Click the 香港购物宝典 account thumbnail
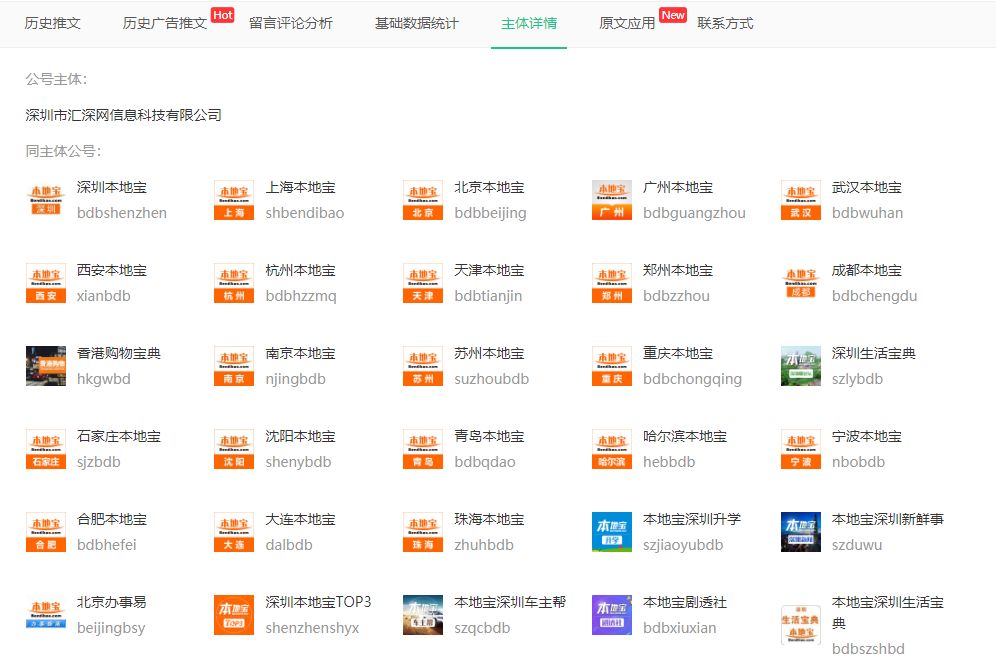The width and height of the screenshot is (996, 664). 46,366
